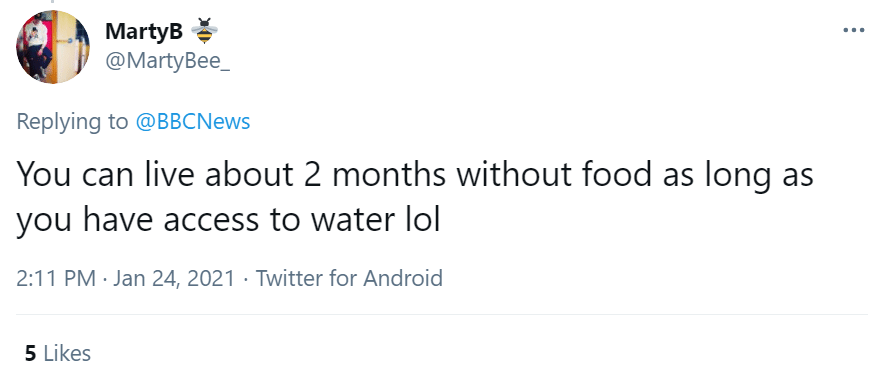The image size is (881, 378).
Task: Click the word 'Likes' under the tweet
Action: [x=67, y=353]
